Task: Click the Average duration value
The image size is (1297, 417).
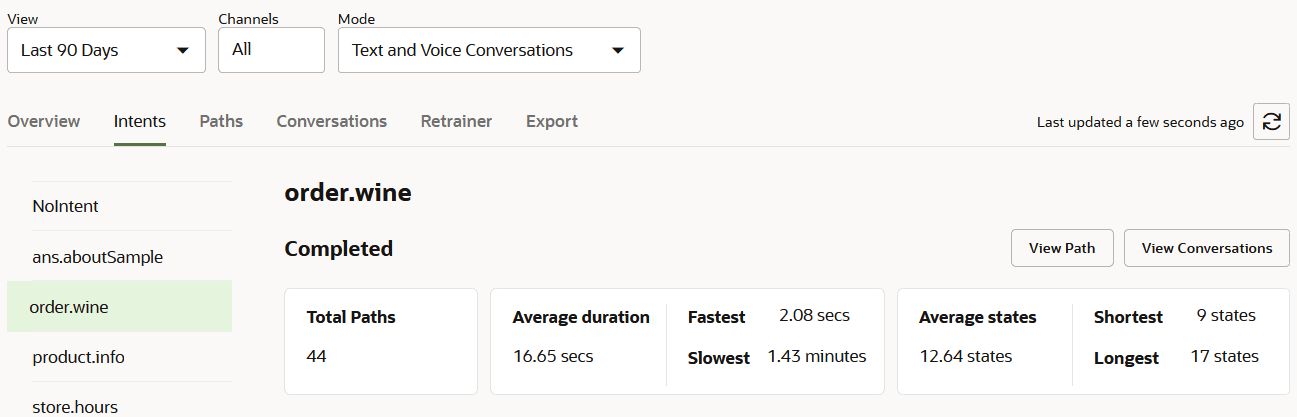Action: [x=552, y=356]
